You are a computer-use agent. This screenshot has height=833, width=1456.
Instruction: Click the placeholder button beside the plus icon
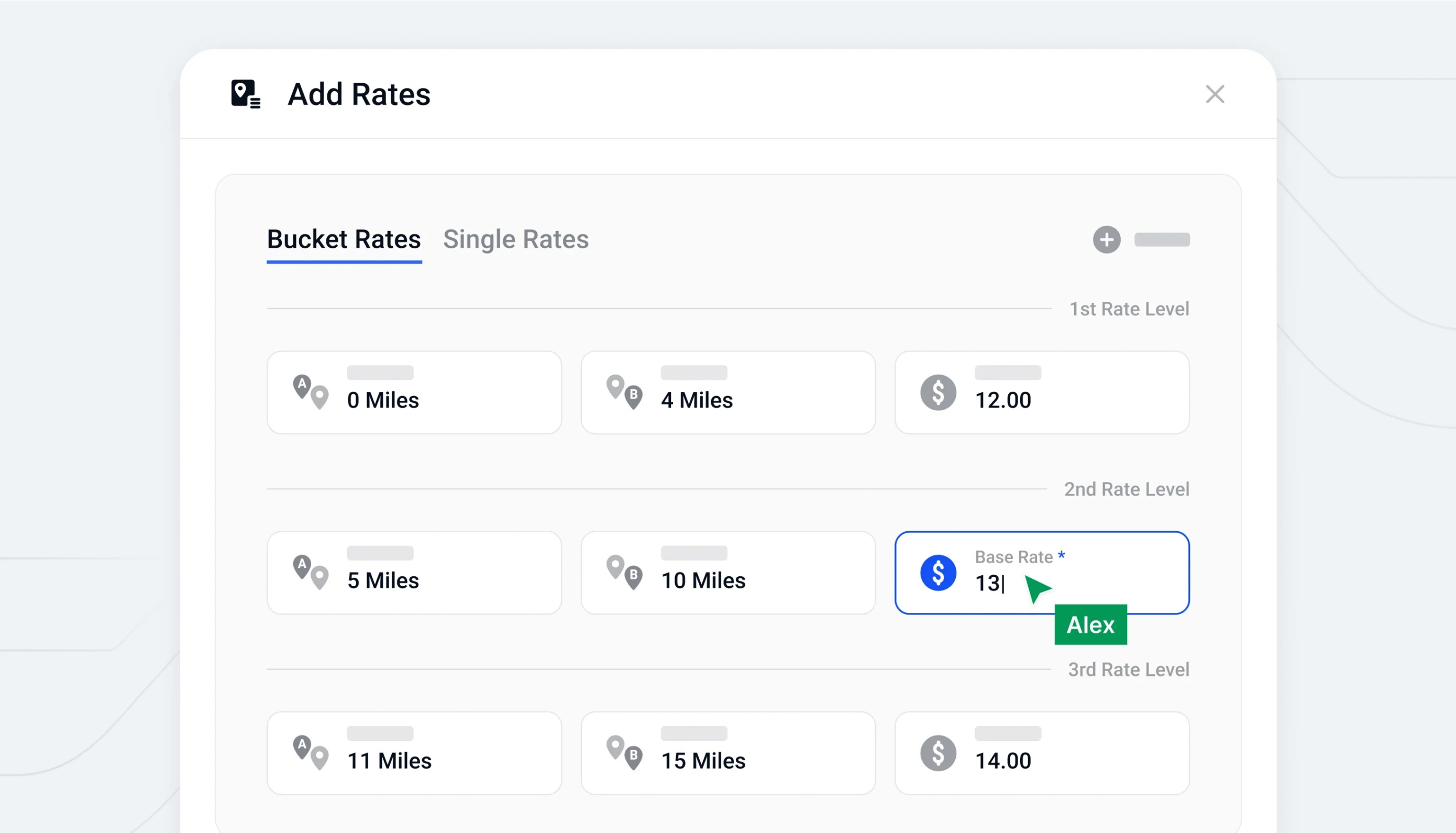pos(1162,240)
